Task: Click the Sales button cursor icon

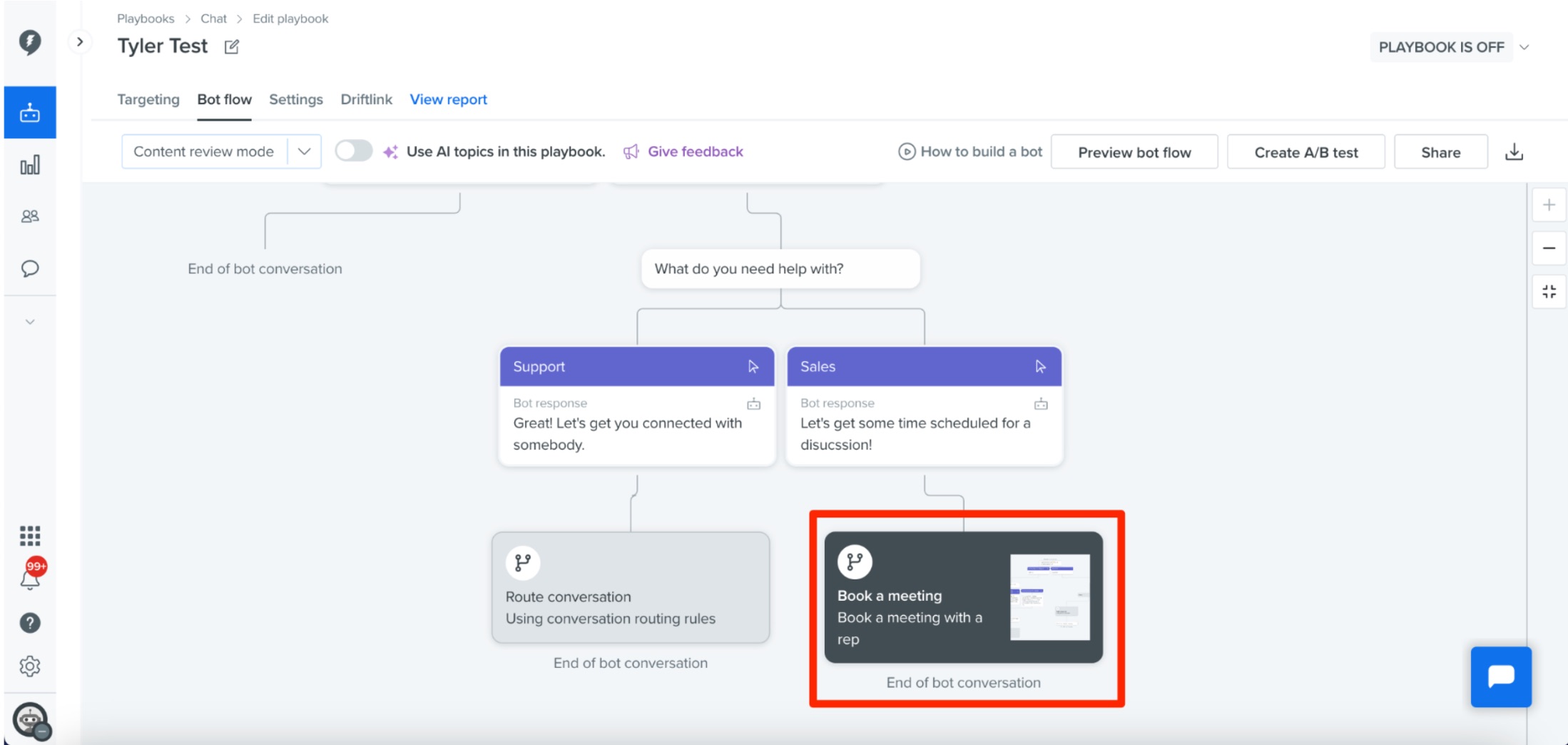Action: (1040, 367)
